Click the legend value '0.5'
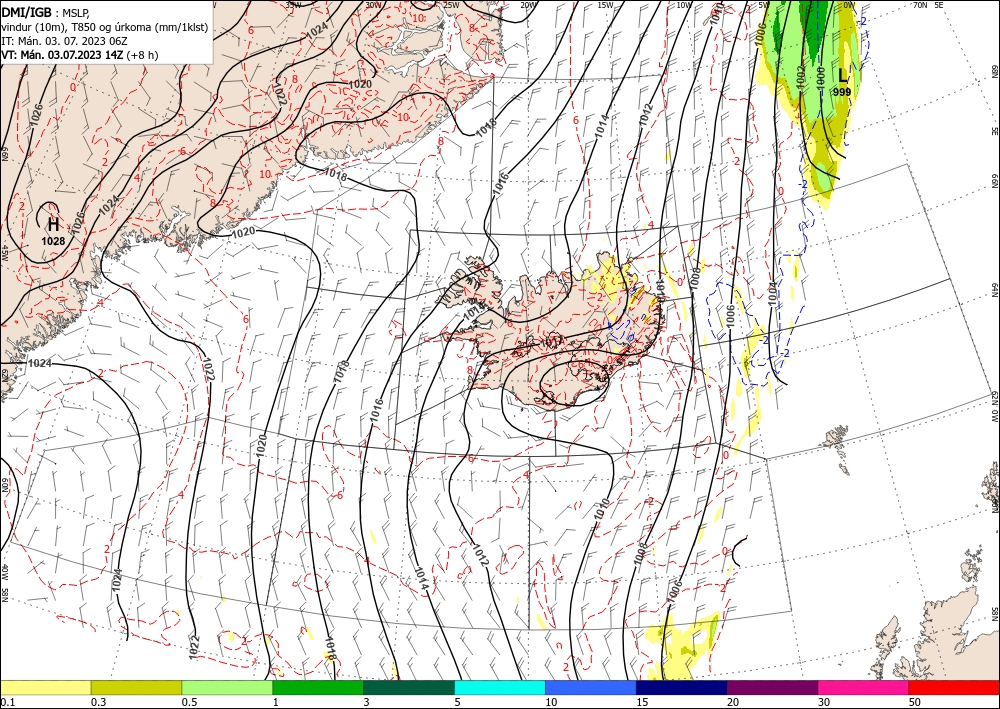Viewport: 1000px width, 709px height. (x=189, y=702)
